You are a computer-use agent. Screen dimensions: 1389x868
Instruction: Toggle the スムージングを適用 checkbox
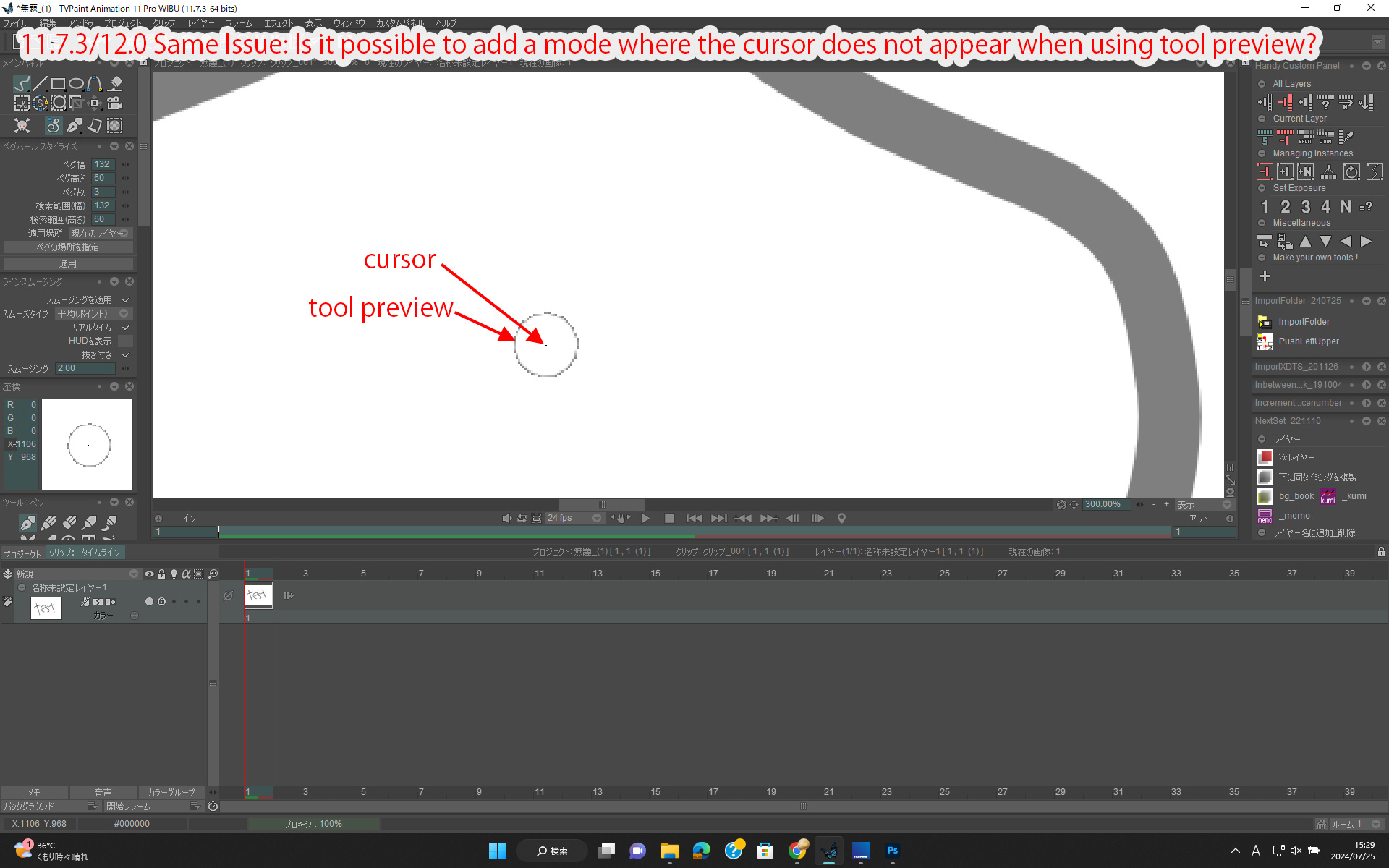click(x=126, y=299)
